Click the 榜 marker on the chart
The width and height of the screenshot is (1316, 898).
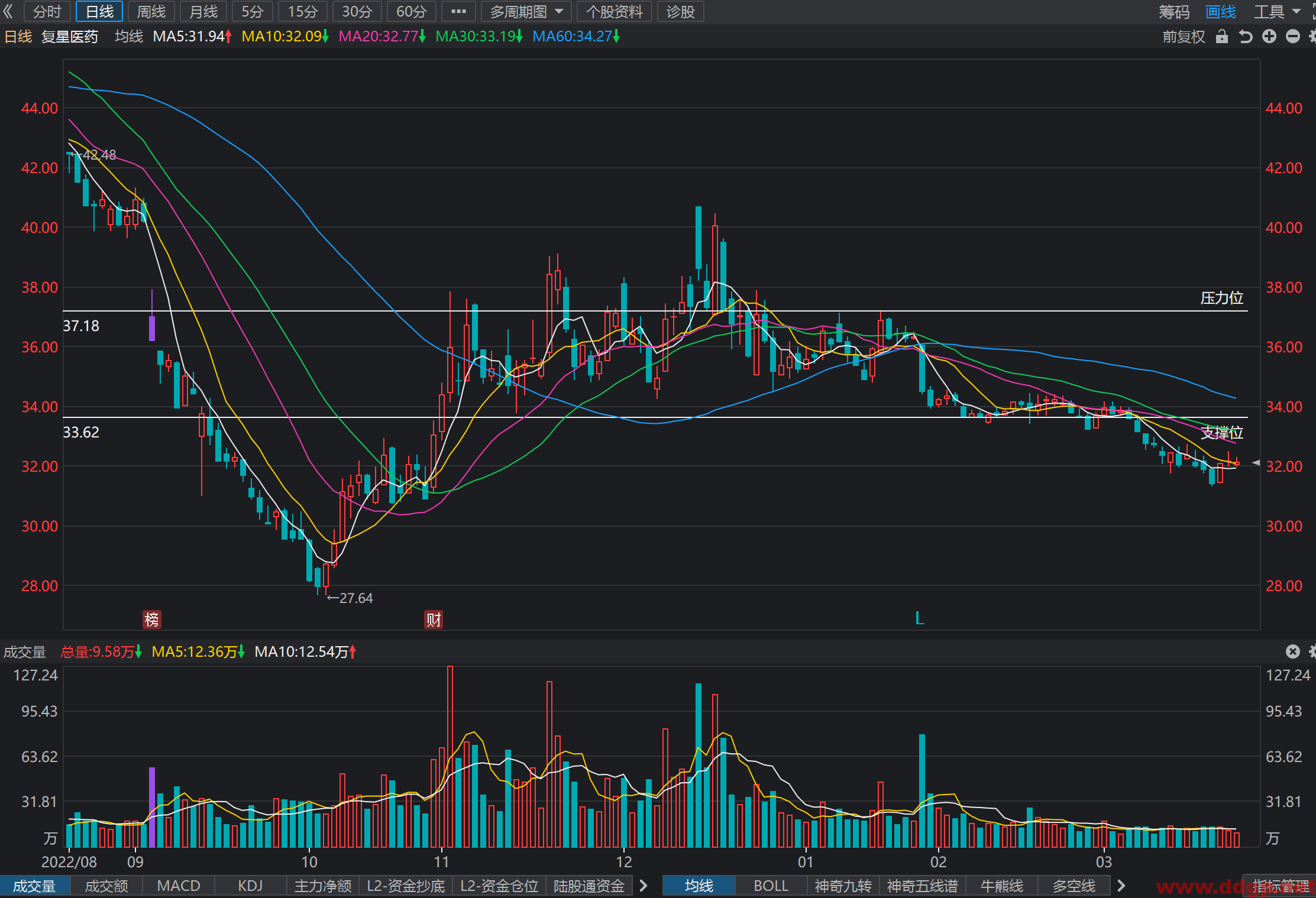pyautogui.click(x=152, y=619)
